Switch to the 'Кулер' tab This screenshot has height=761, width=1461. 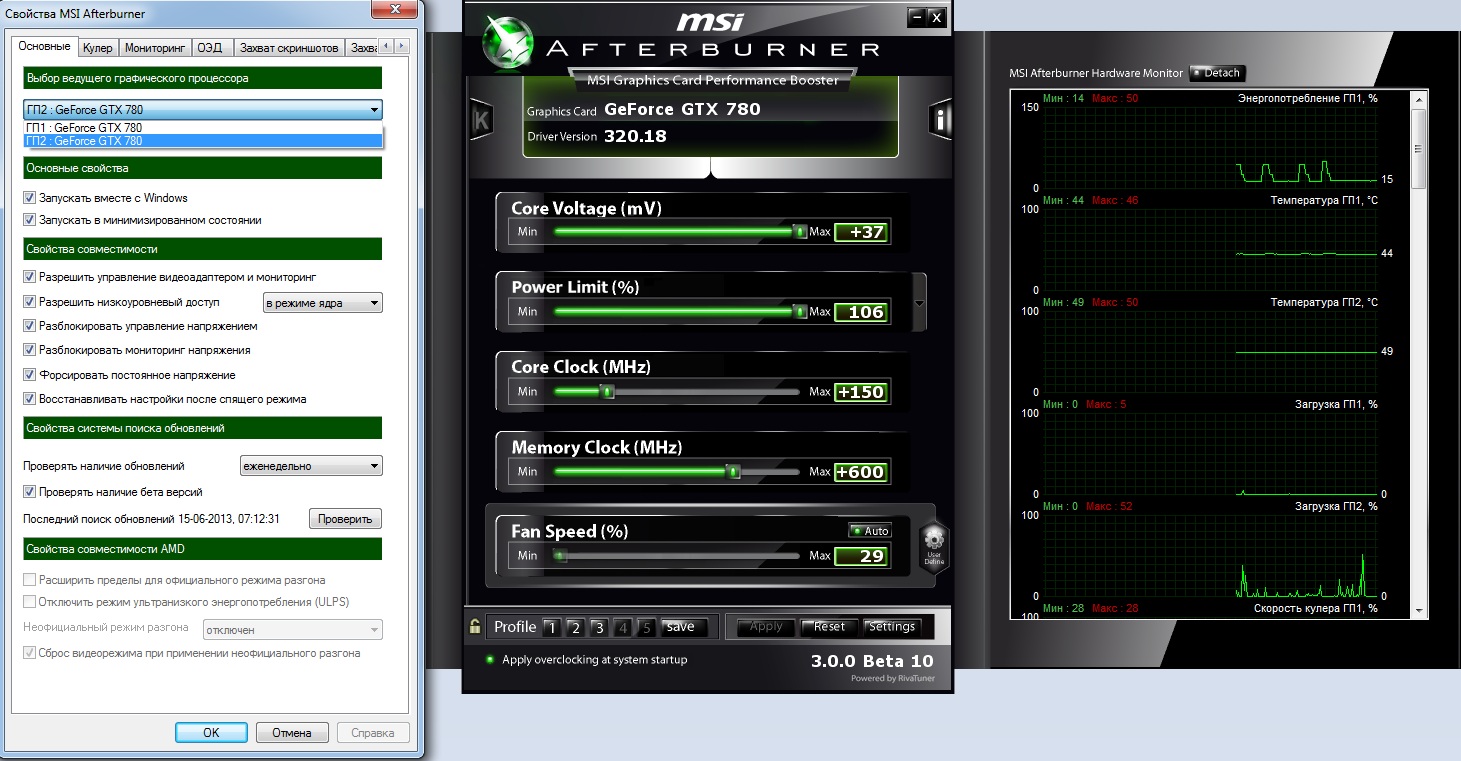98,48
